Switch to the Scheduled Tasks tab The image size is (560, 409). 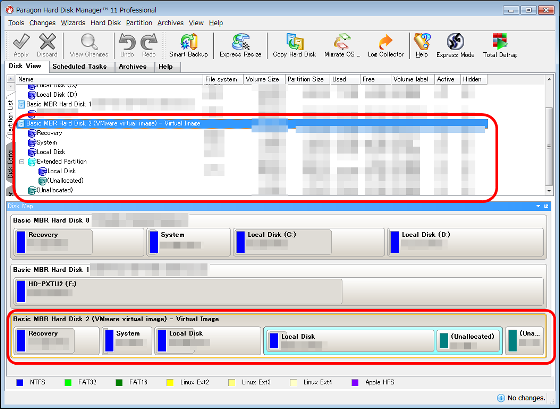80,67
